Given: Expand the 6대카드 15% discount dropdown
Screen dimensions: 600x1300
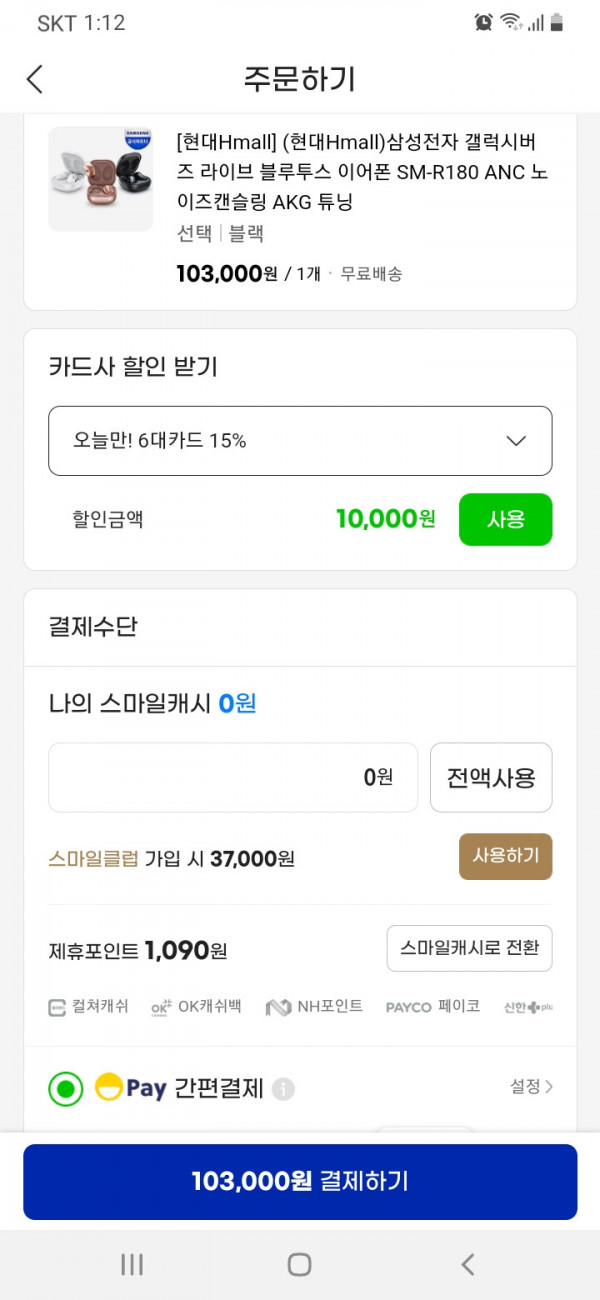Looking at the screenshot, I should point(300,441).
